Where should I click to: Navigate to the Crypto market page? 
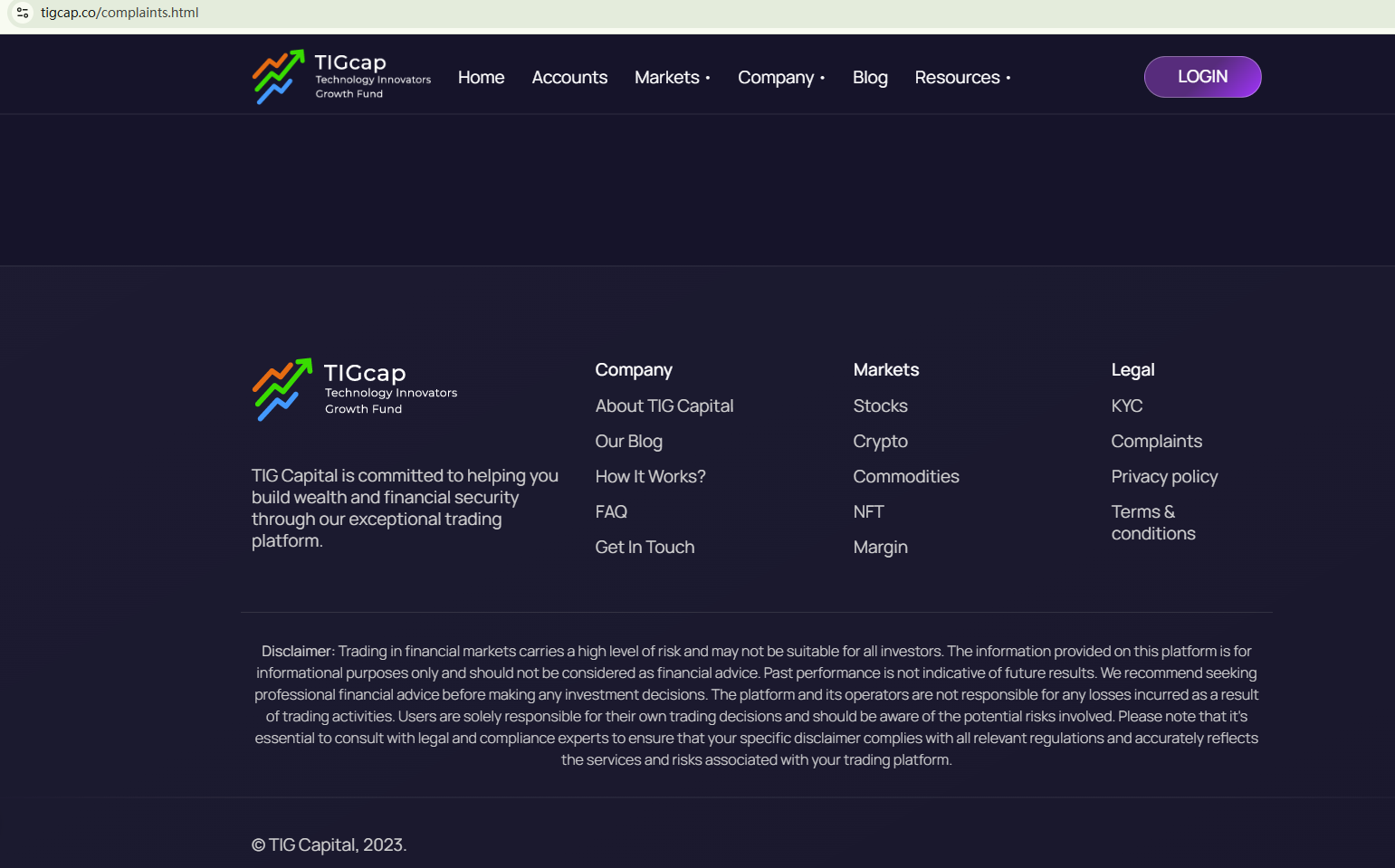pos(880,442)
